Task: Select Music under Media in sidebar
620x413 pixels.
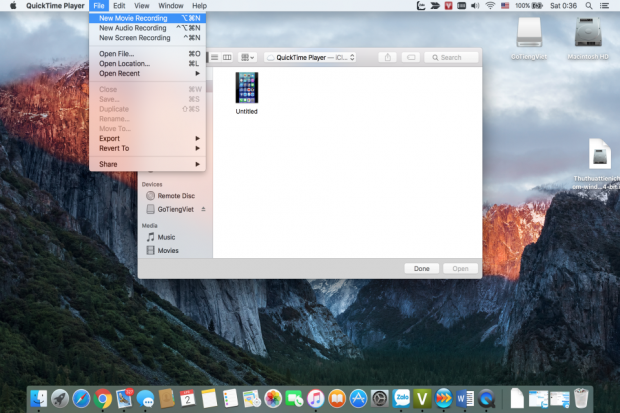Action: [165, 237]
